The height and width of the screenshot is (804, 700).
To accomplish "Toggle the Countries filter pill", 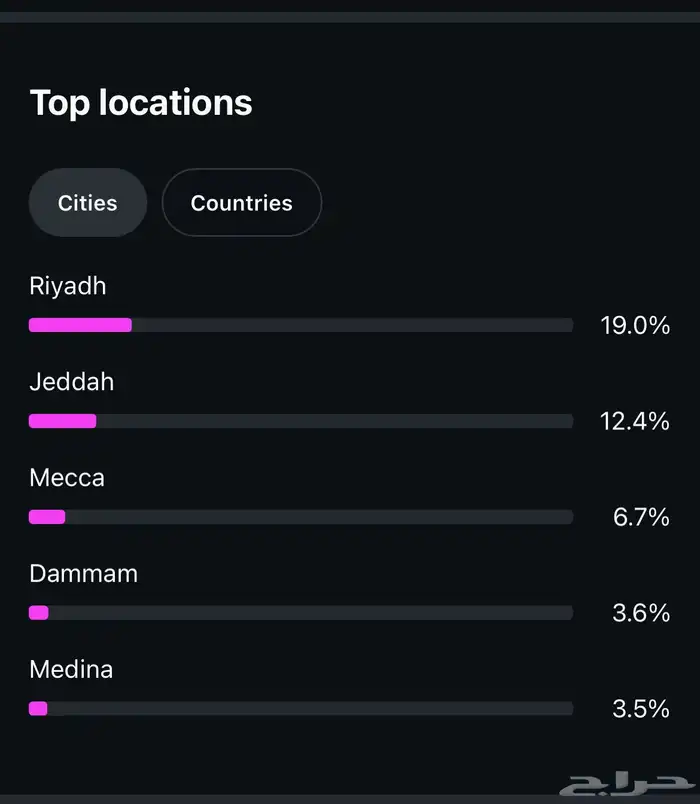I will pyautogui.click(x=241, y=202).
